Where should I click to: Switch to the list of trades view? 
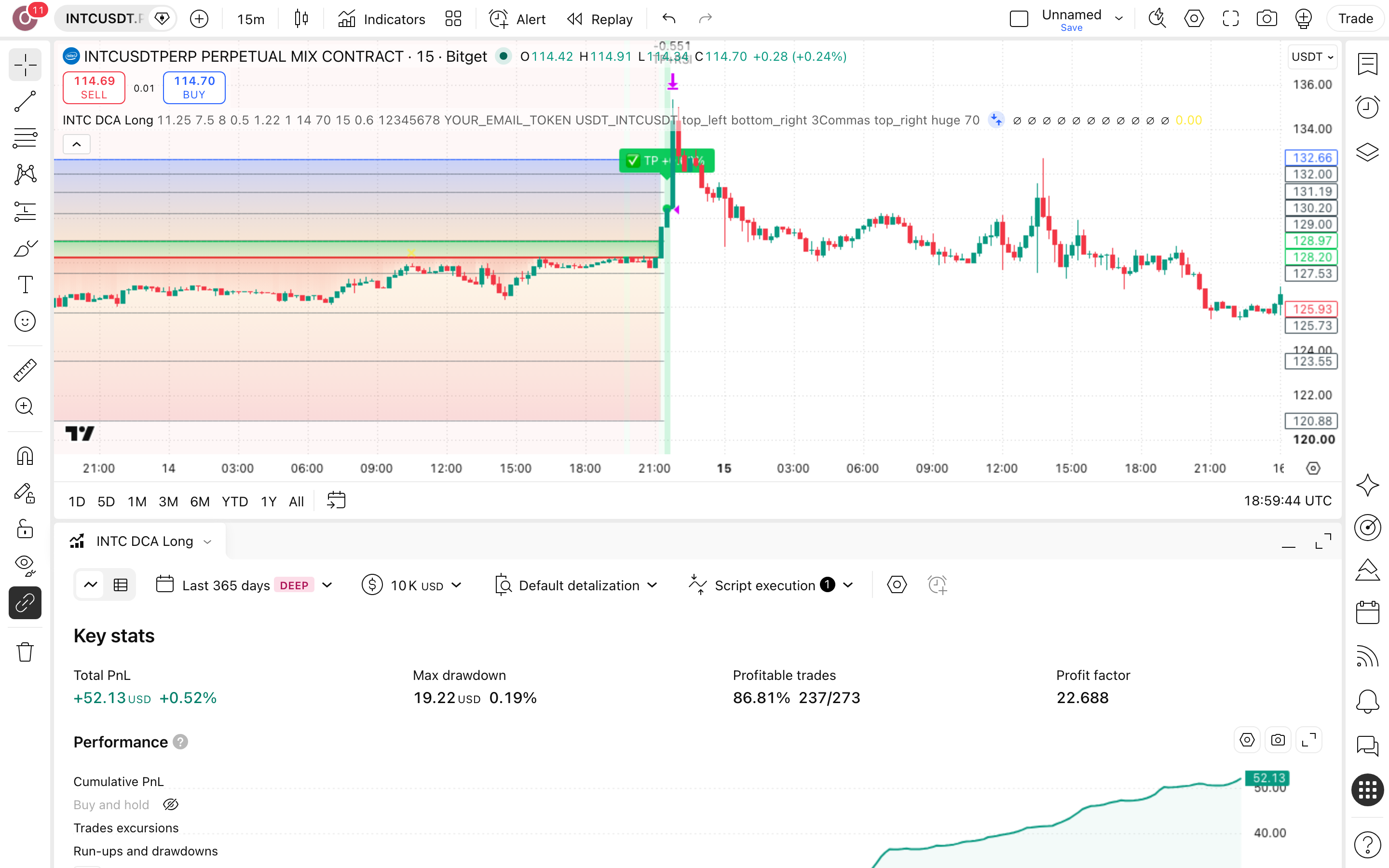(121, 585)
